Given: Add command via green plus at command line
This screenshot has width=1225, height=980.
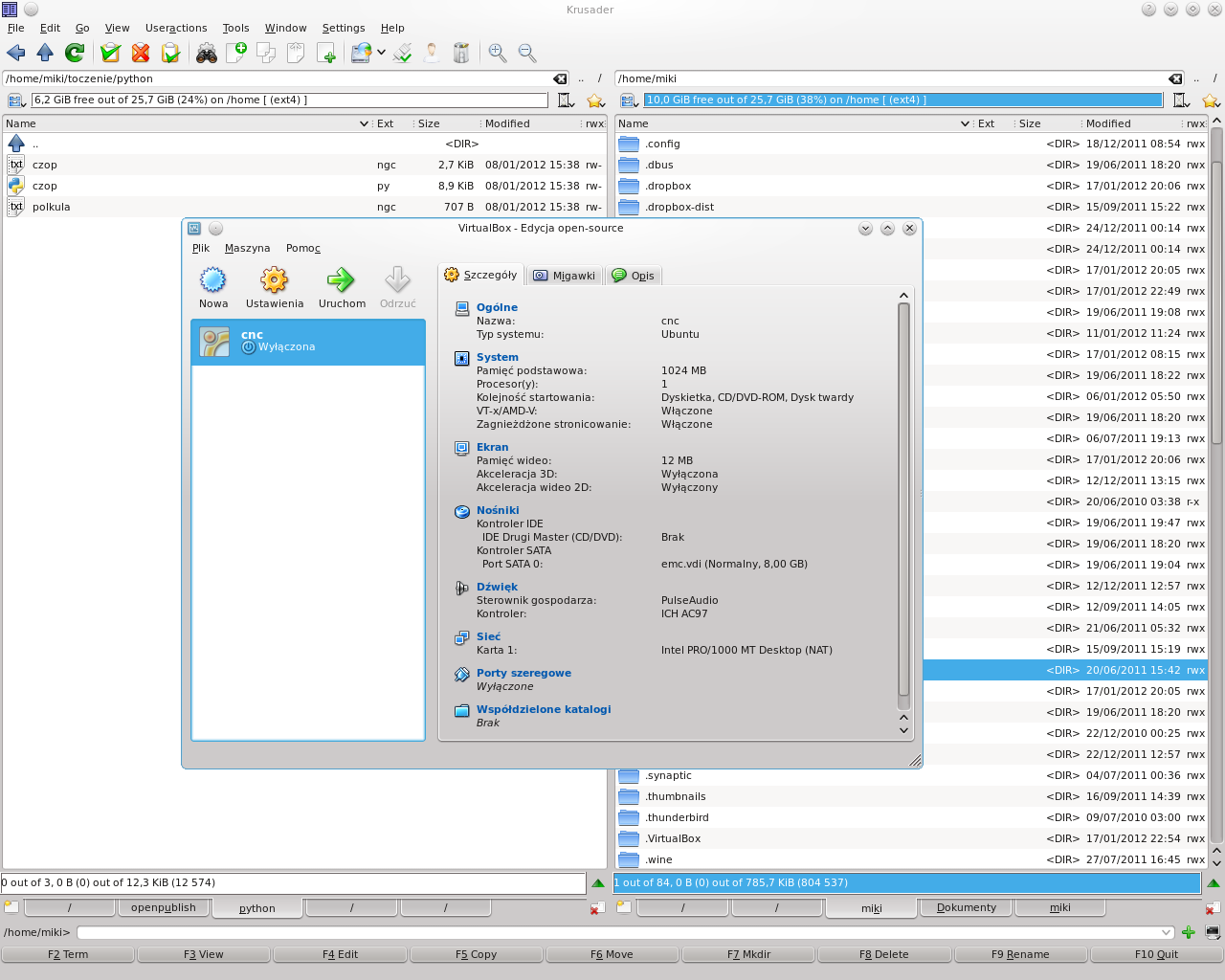Looking at the screenshot, I should (x=1188, y=932).
